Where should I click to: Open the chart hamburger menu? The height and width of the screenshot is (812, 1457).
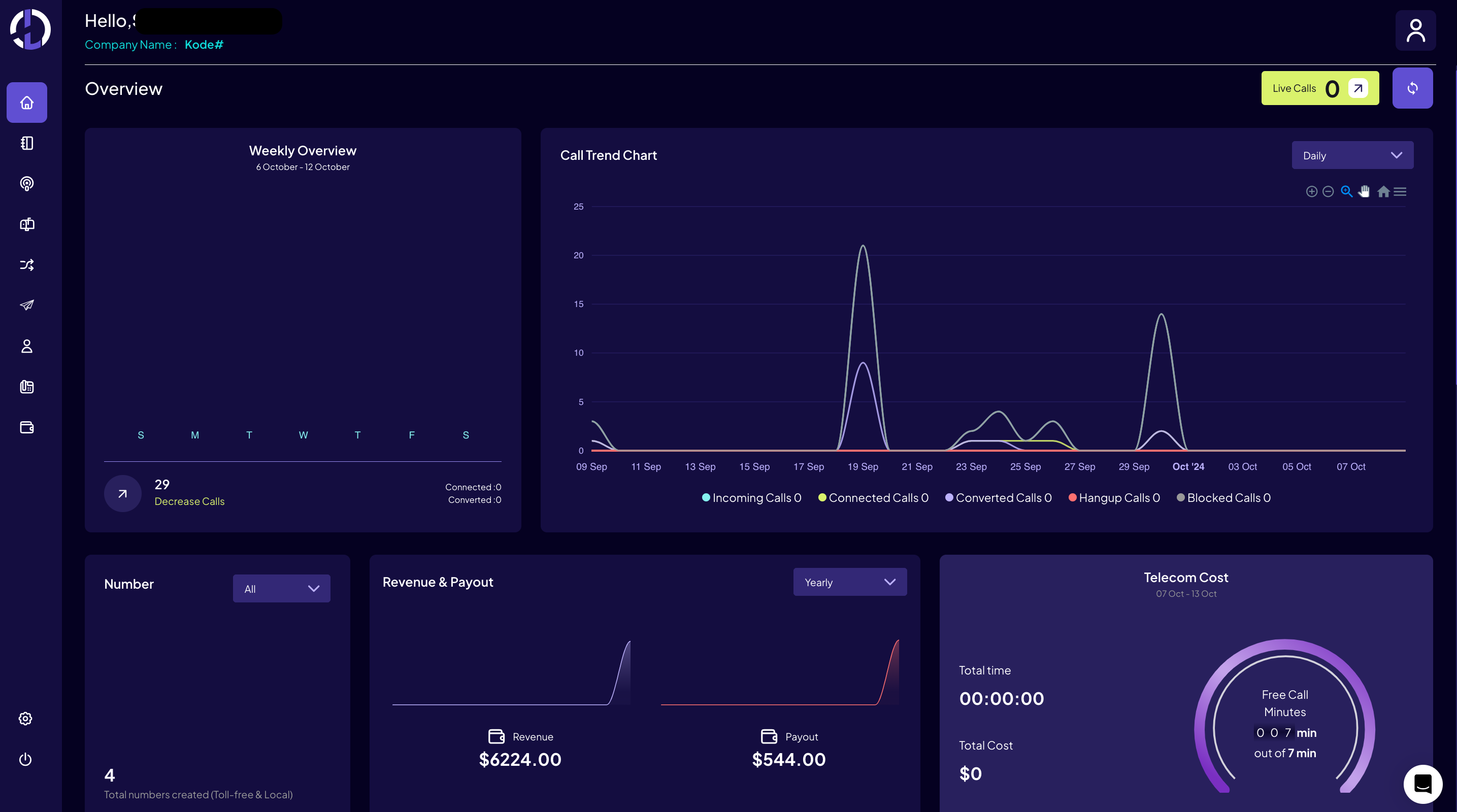point(1400,192)
